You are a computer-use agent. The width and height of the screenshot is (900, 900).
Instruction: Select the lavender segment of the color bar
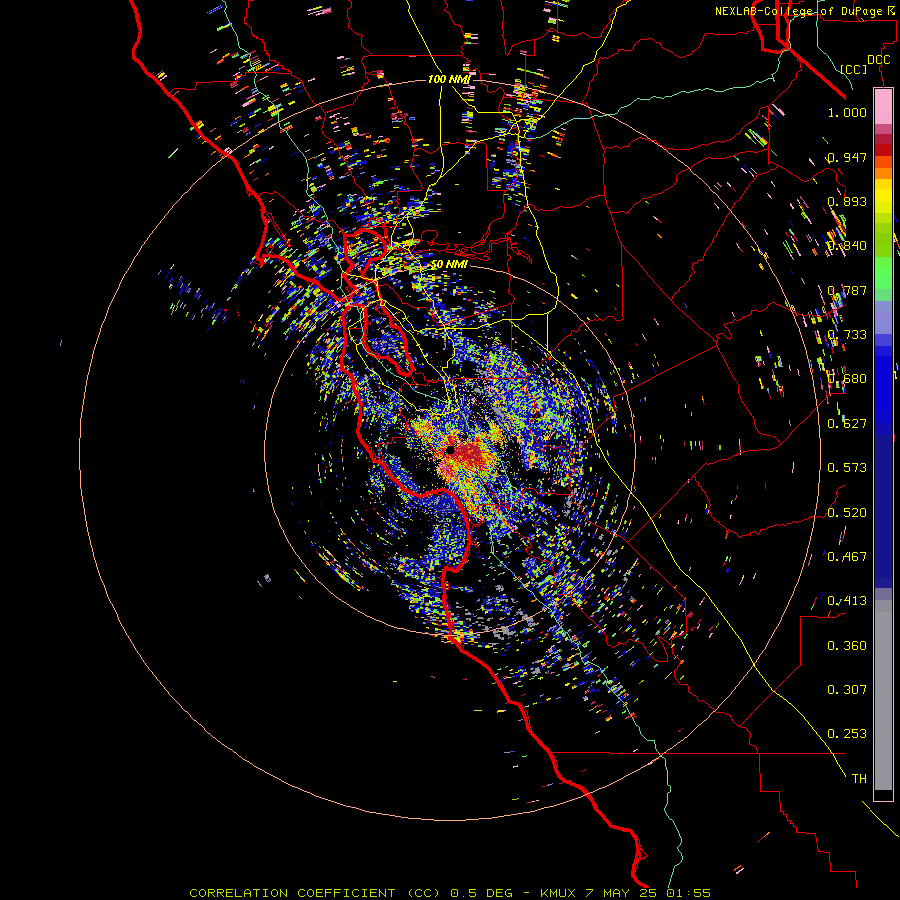(x=883, y=317)
